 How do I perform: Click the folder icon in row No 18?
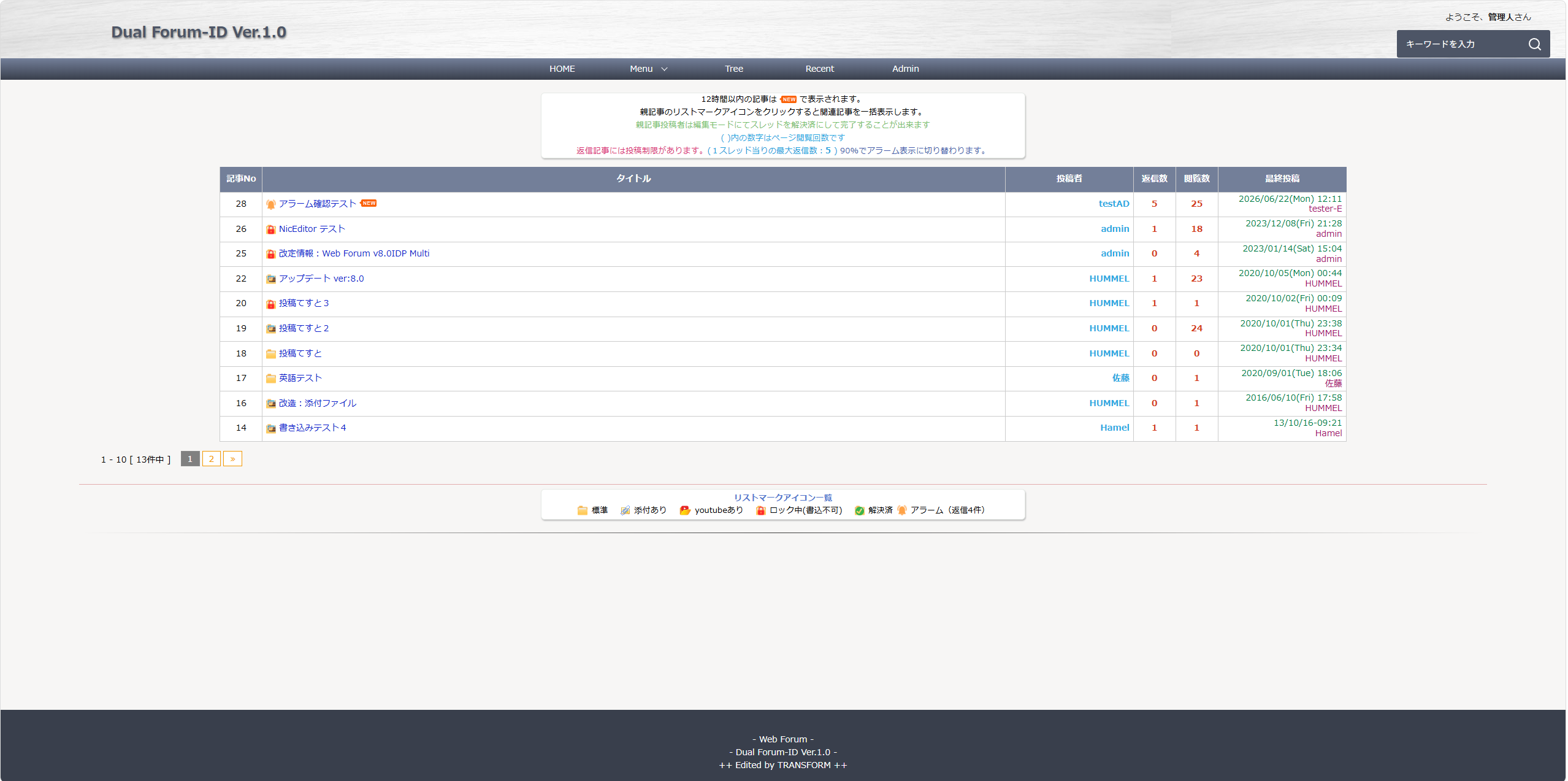[270, 354]
